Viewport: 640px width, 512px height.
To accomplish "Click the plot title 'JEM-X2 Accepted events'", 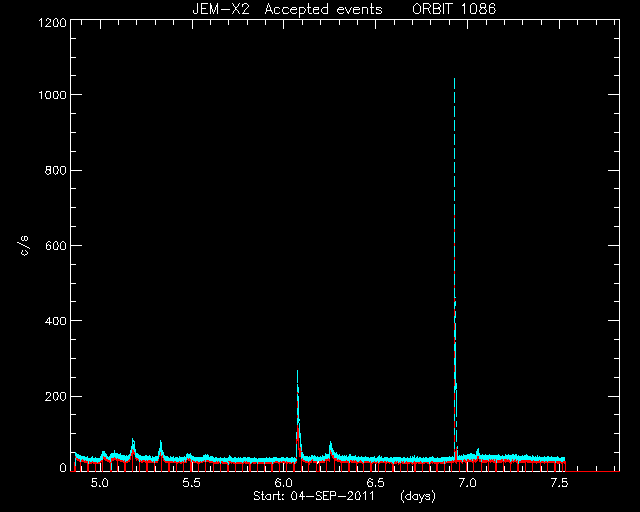I will (x=287, y=9).
